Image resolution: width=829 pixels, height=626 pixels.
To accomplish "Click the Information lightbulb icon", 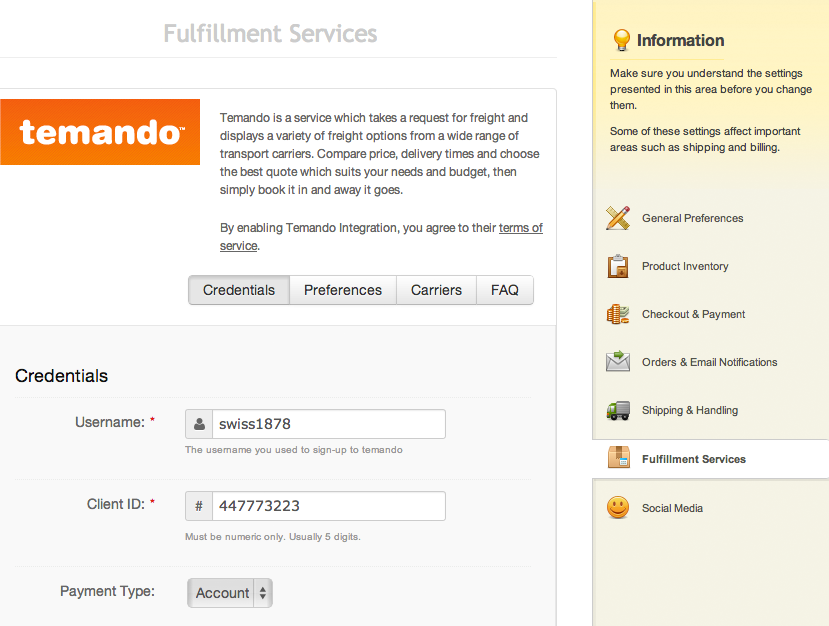I will 621,40.
